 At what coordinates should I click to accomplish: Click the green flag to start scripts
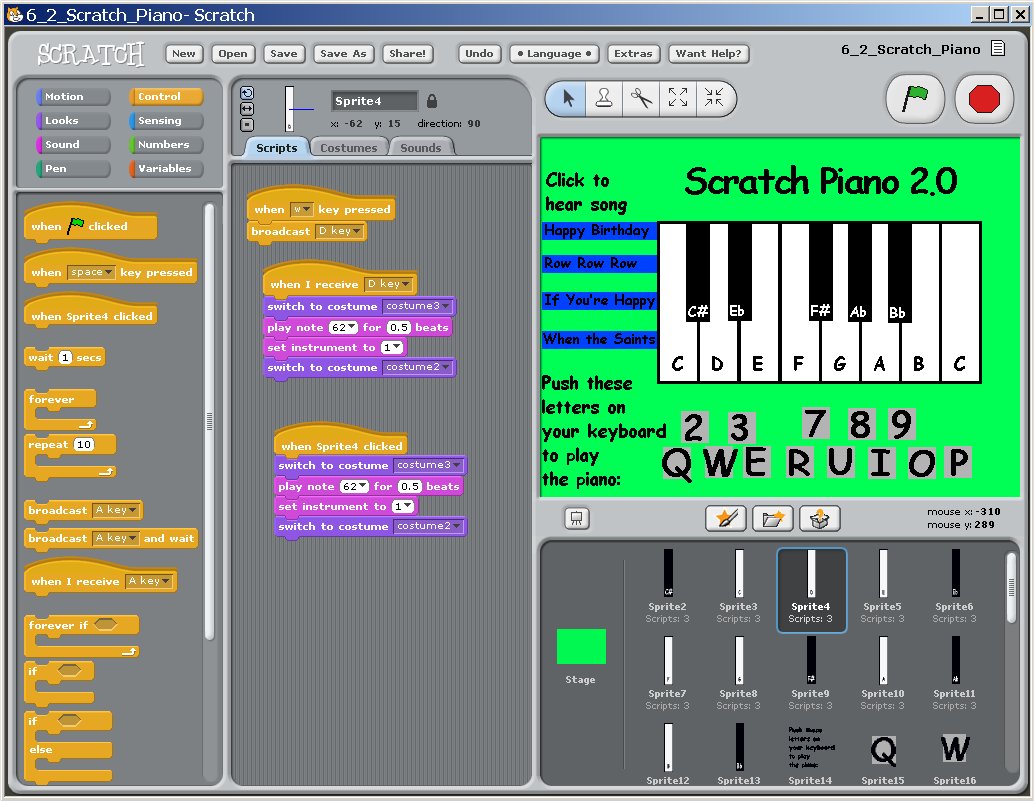(915, 100)
